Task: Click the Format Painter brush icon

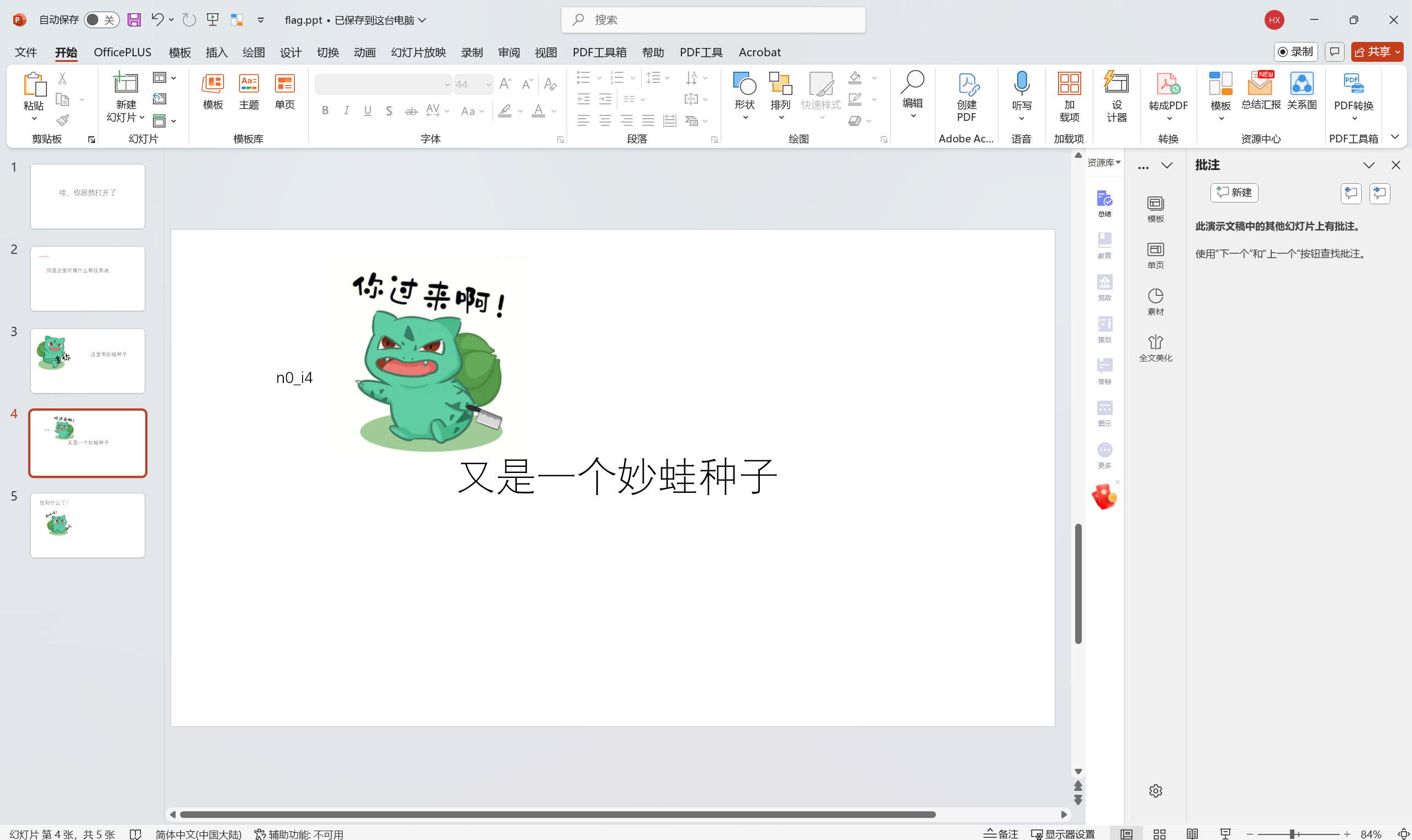Action: (x=63, y=120)
